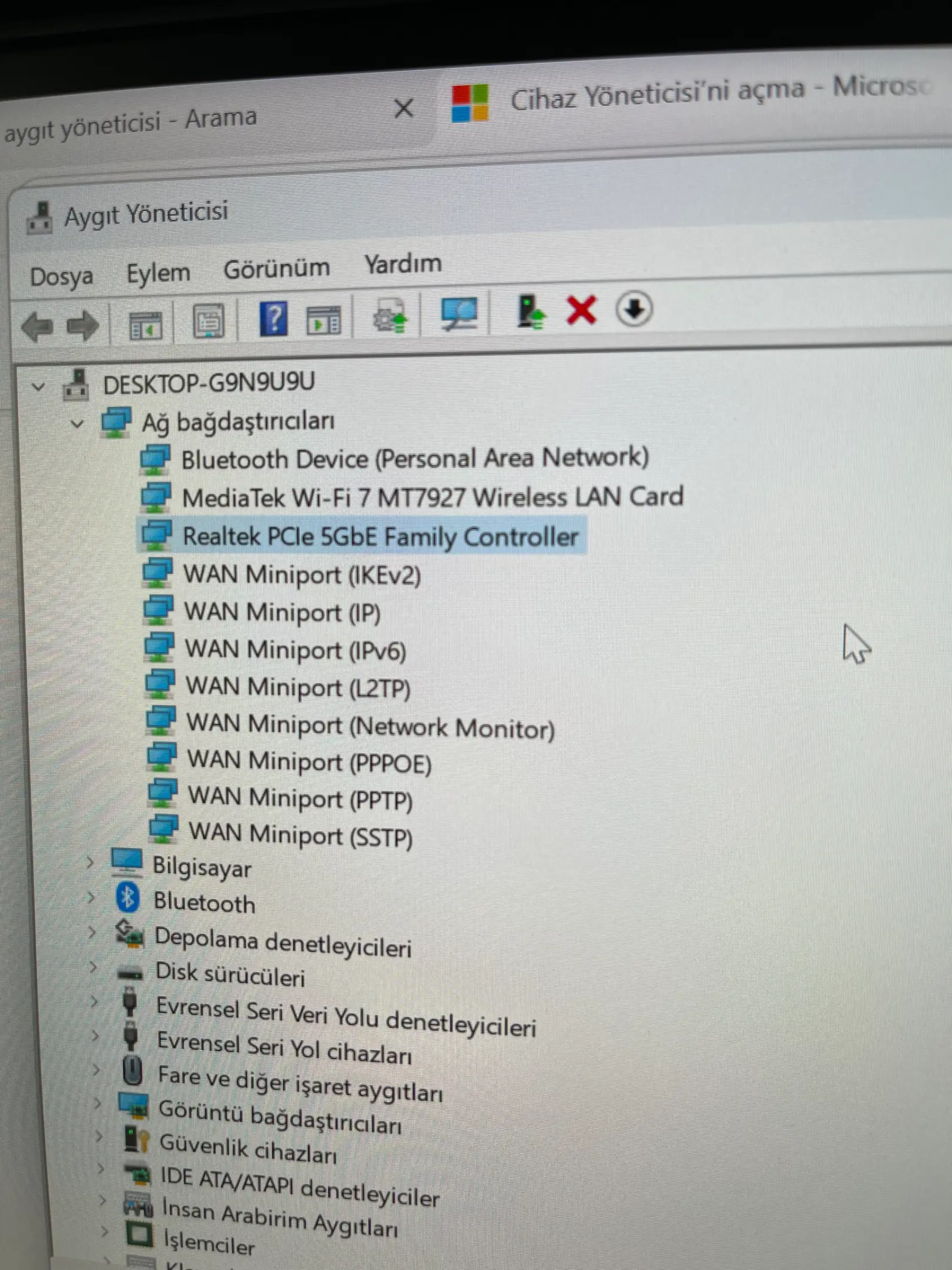Click the DESKTOP-G9N9U9U computer name
Image resolution: width=952 pixels, height=1270 pixels.
(209, 383)
